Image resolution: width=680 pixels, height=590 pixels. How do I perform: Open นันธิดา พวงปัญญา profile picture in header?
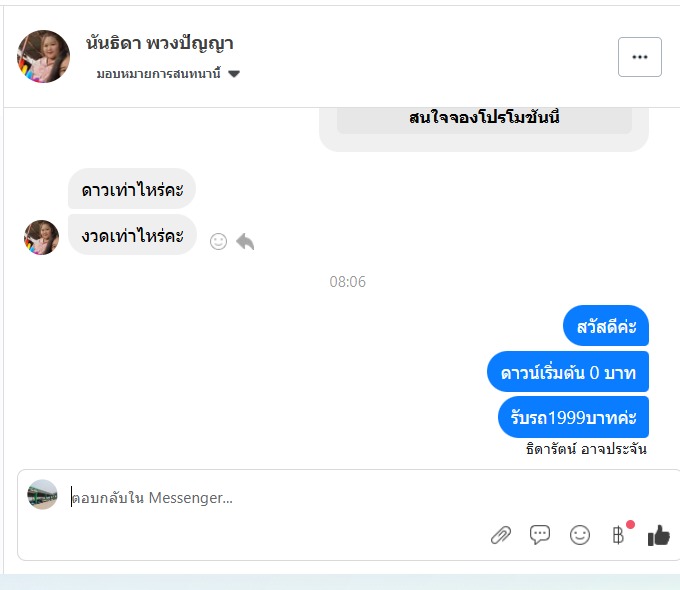tap(43, 56)
